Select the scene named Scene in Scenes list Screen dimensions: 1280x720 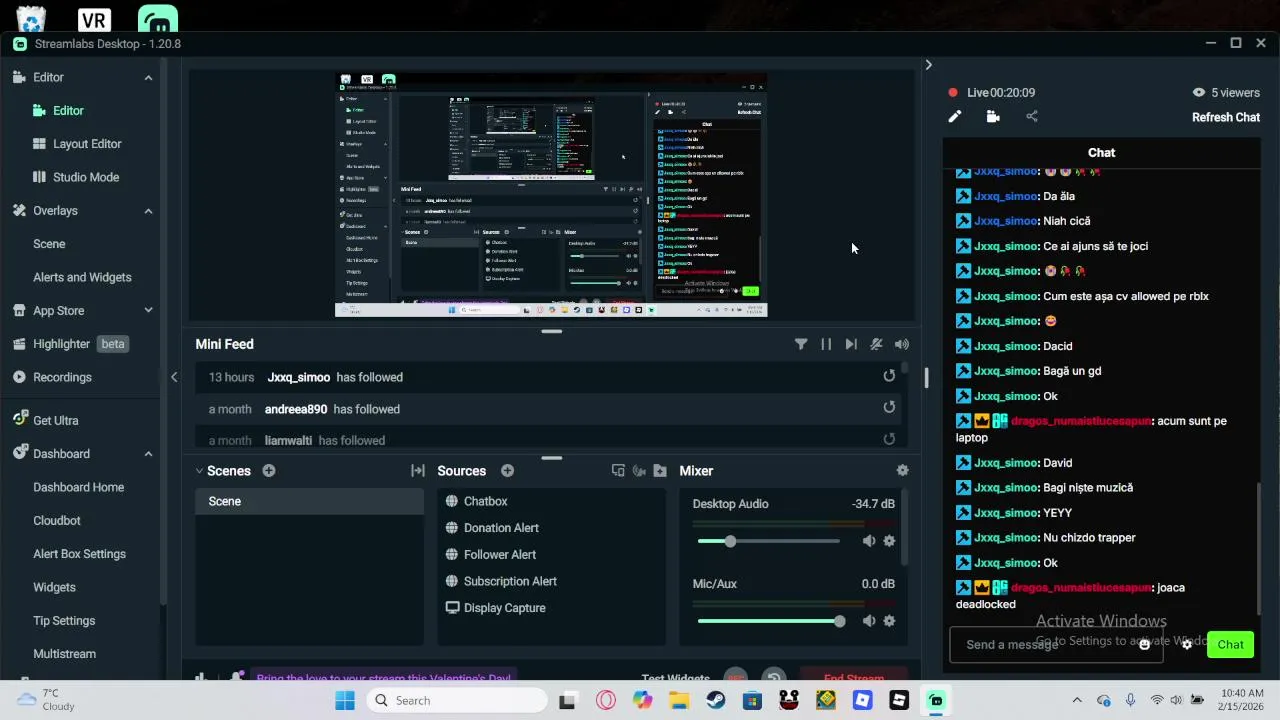click(309, 501)
